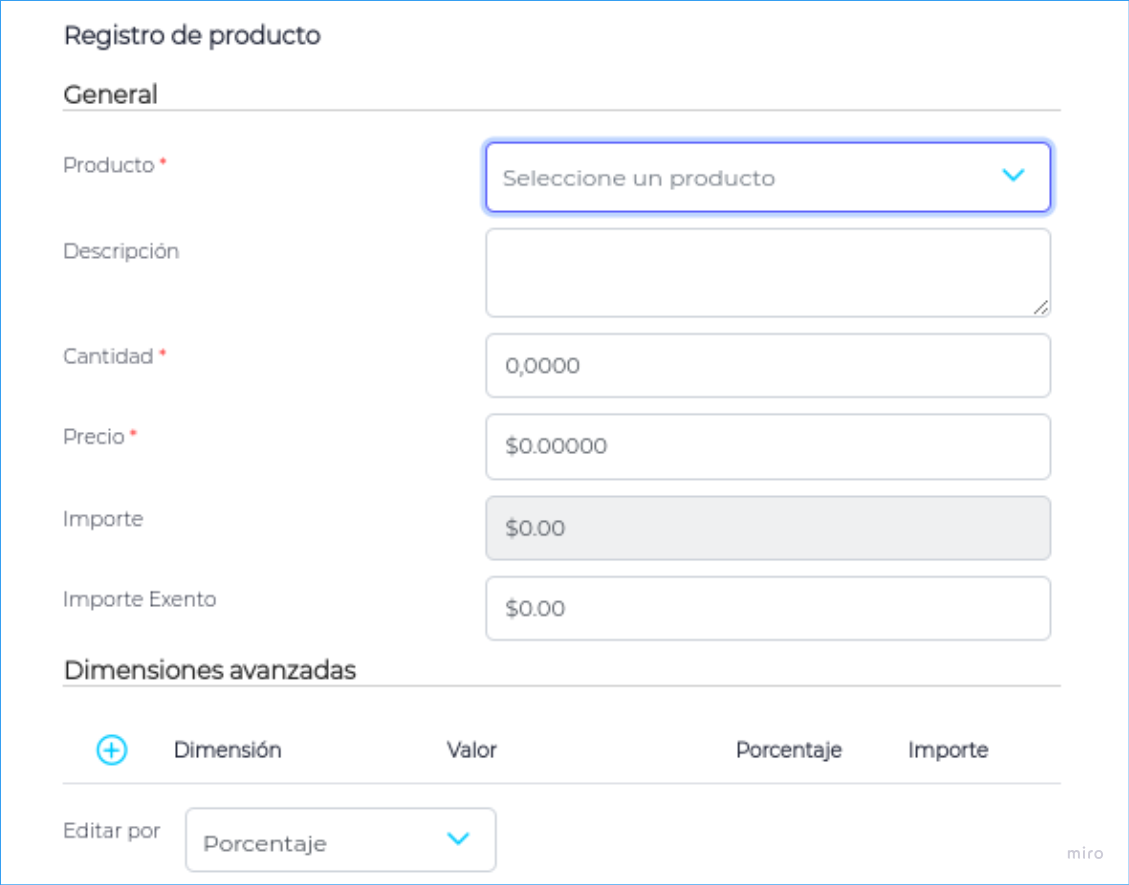Click the plus icon to add a dimension
The width and height of the screenshot is (1129, 885).
111,750
